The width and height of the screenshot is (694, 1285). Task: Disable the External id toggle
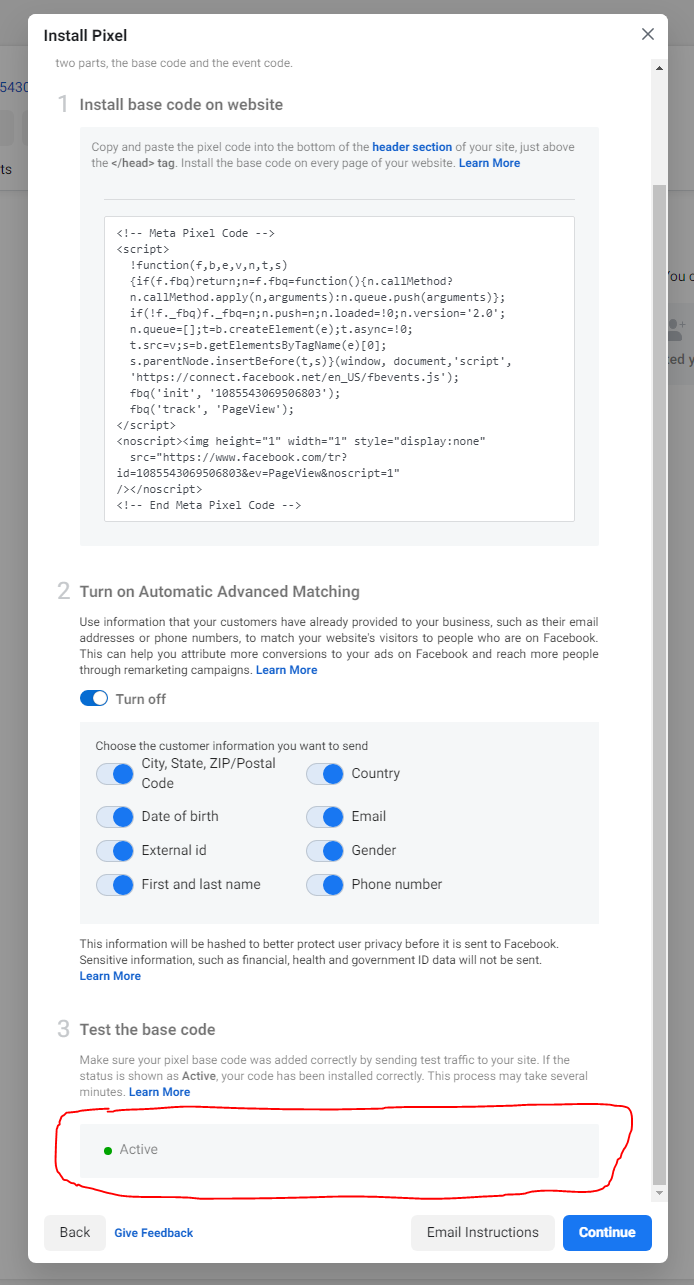(x=115, y=851)
